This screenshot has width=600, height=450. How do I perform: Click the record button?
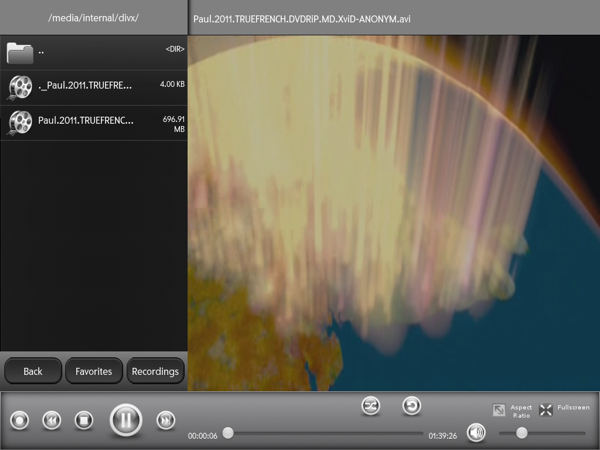pyautogui.click(x=20, y=420)
